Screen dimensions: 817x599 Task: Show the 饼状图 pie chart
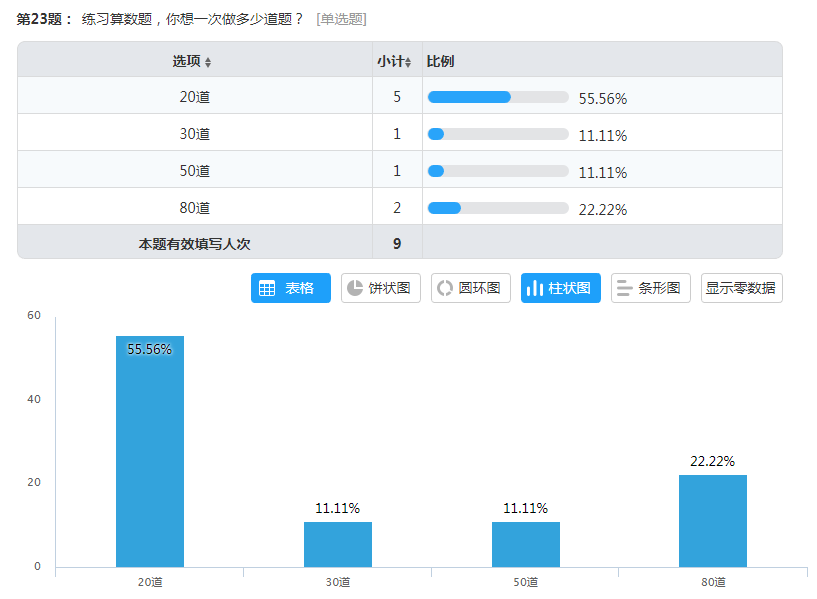click(x=381, y=288)
